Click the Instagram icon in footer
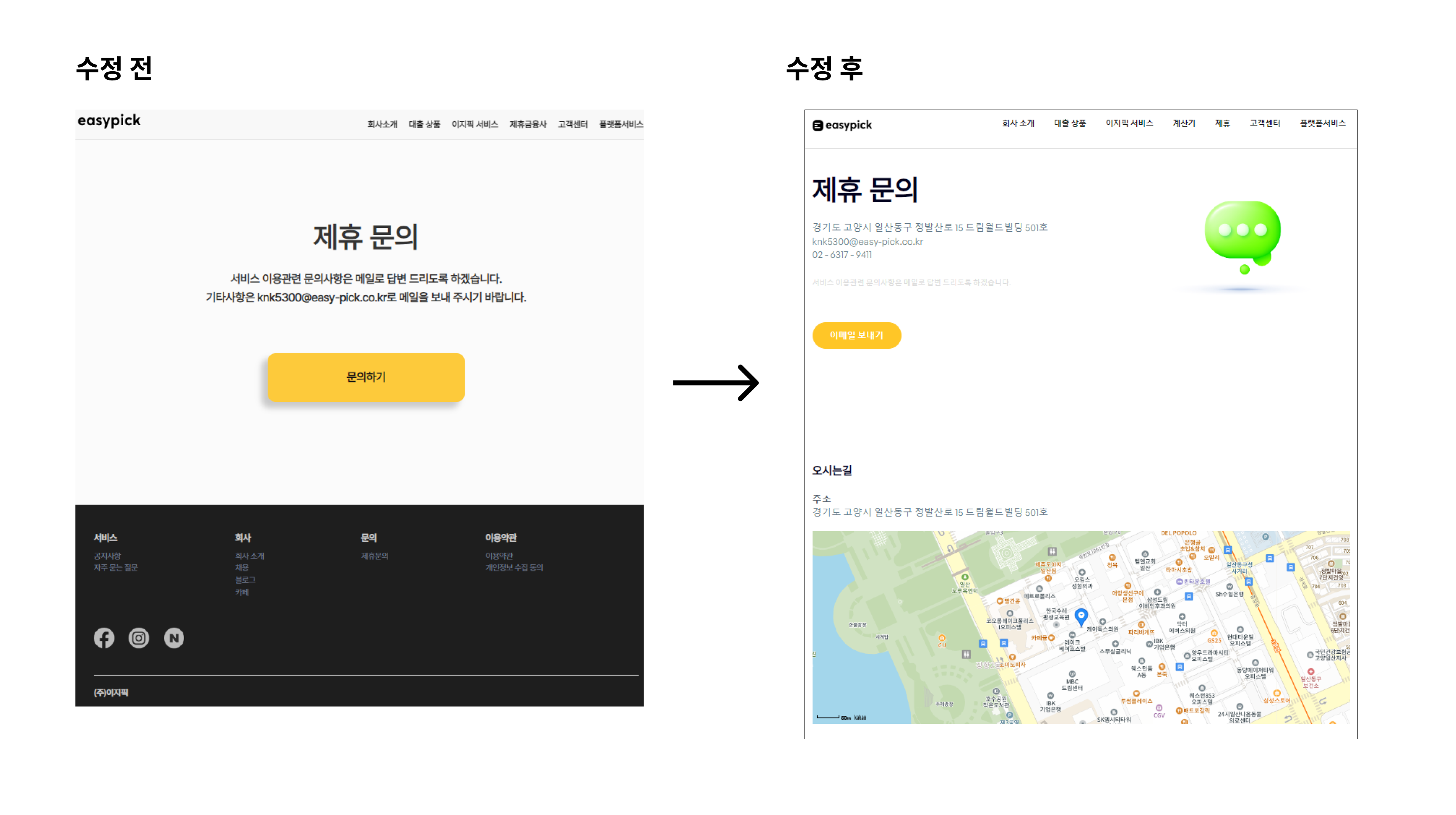This screenshot has width=1456, height=815. coord(139,638)
